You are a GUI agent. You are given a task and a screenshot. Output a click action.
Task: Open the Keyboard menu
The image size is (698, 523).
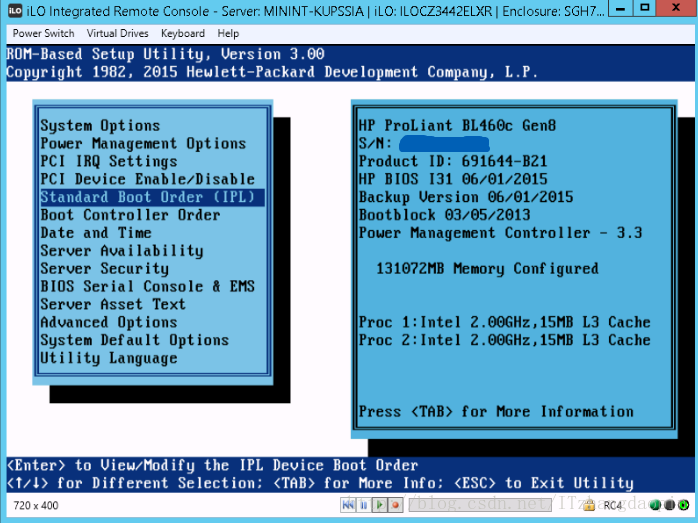[x=183, y=33]
